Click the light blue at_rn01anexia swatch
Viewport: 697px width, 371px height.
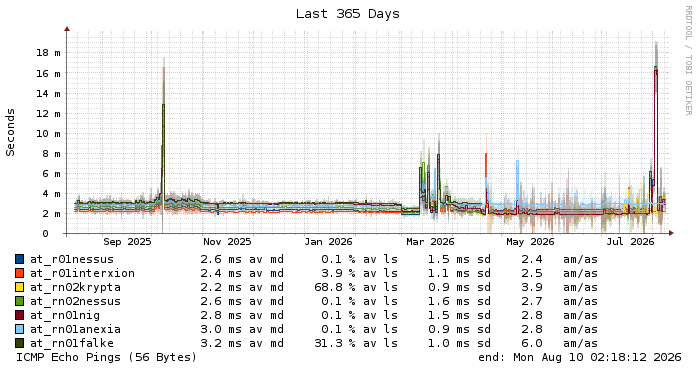tap(20, 329)
